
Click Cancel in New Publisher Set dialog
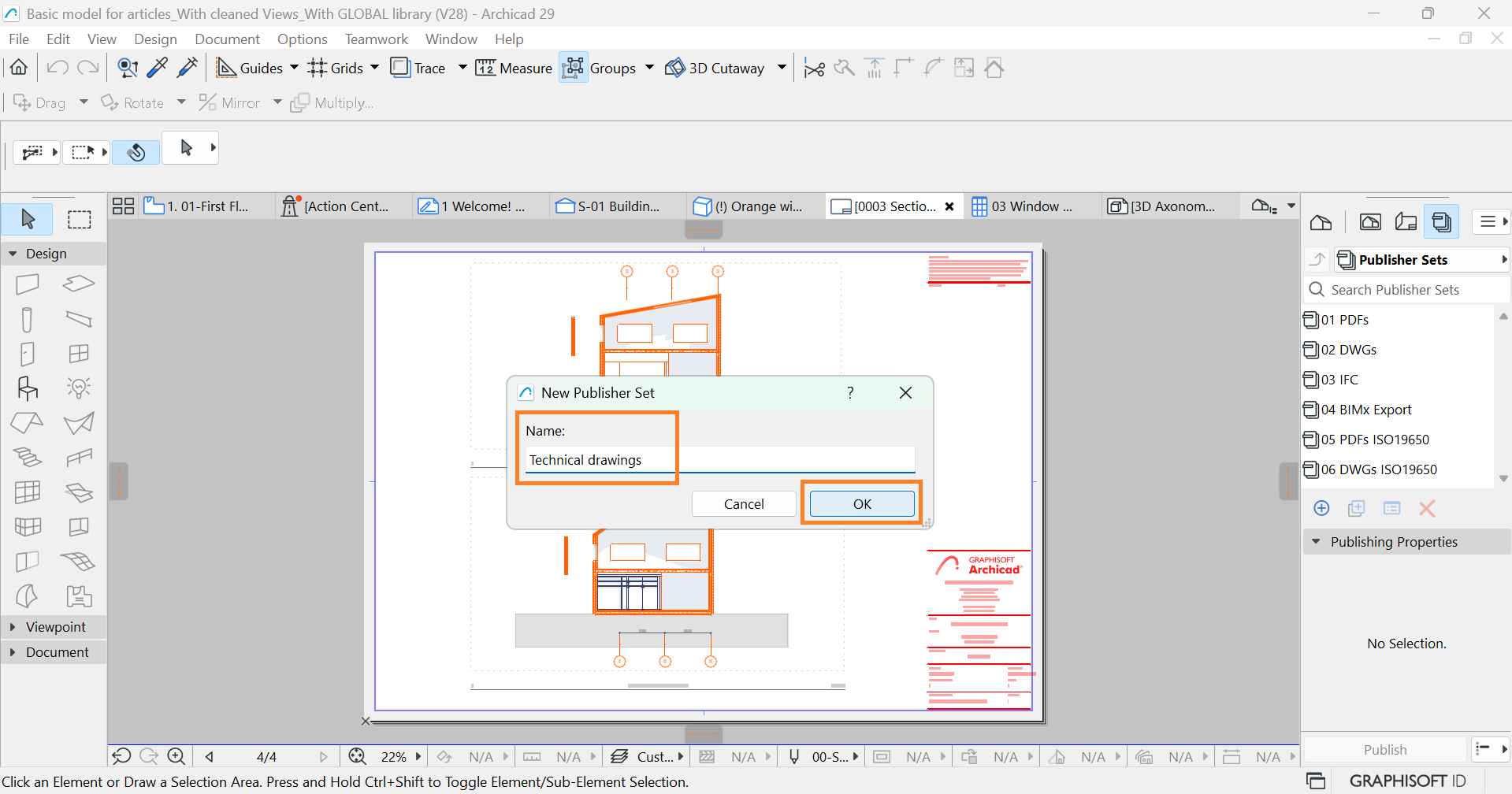click(x=744, y=504)
